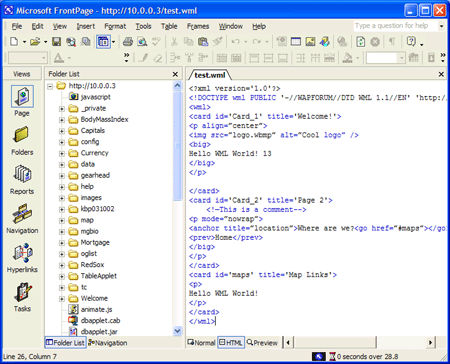The width and height of the screenshot is (450, 364).
Task: Print with the printer icon
Action: pyautogui.click(x=128, y=42)
